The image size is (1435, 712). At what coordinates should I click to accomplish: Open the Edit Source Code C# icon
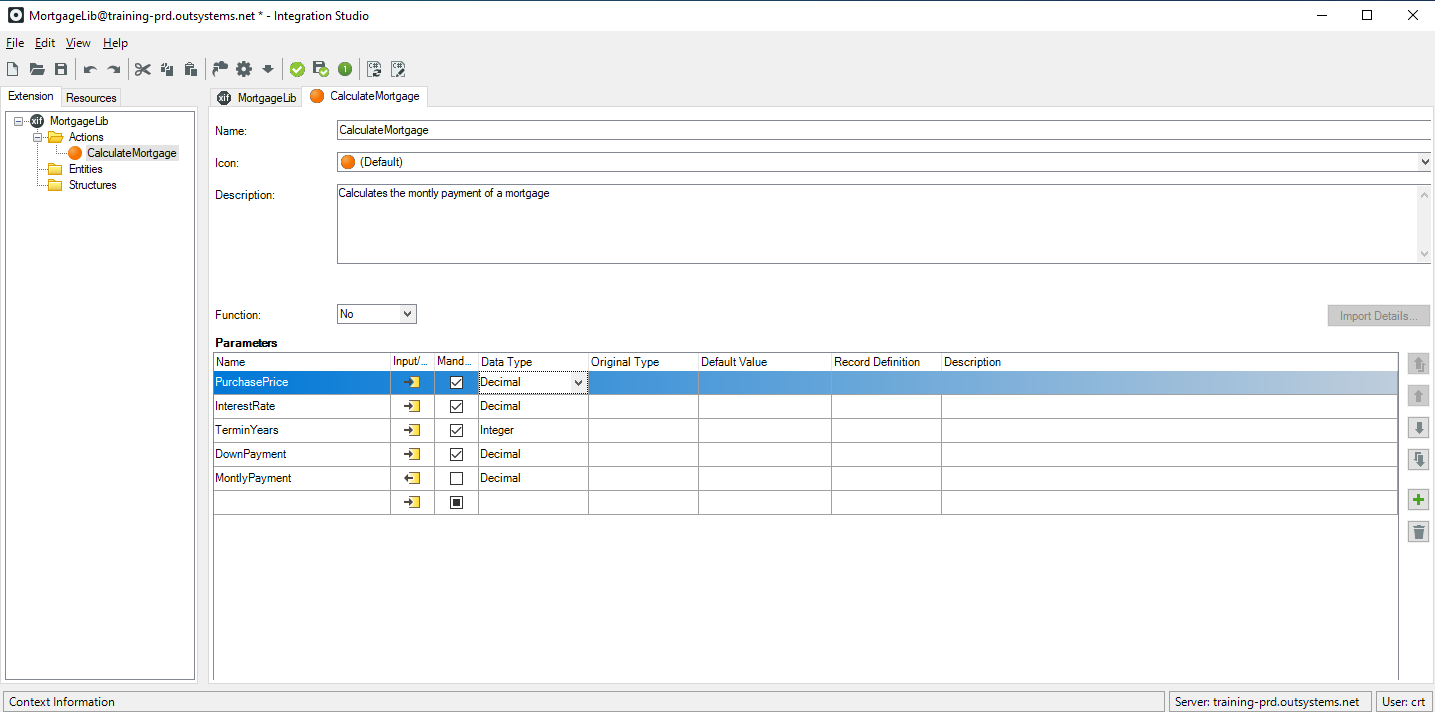[398, 68]
